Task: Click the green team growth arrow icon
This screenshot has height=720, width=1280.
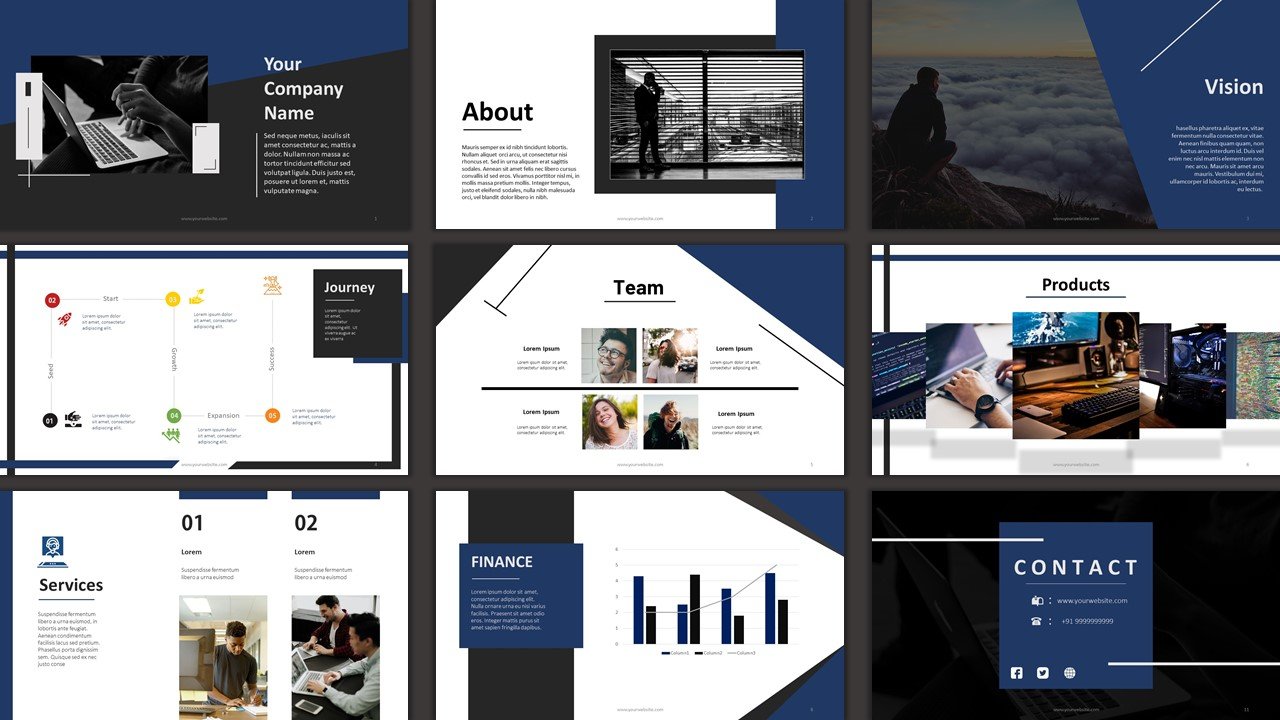Action: click(x=172, y=435)
